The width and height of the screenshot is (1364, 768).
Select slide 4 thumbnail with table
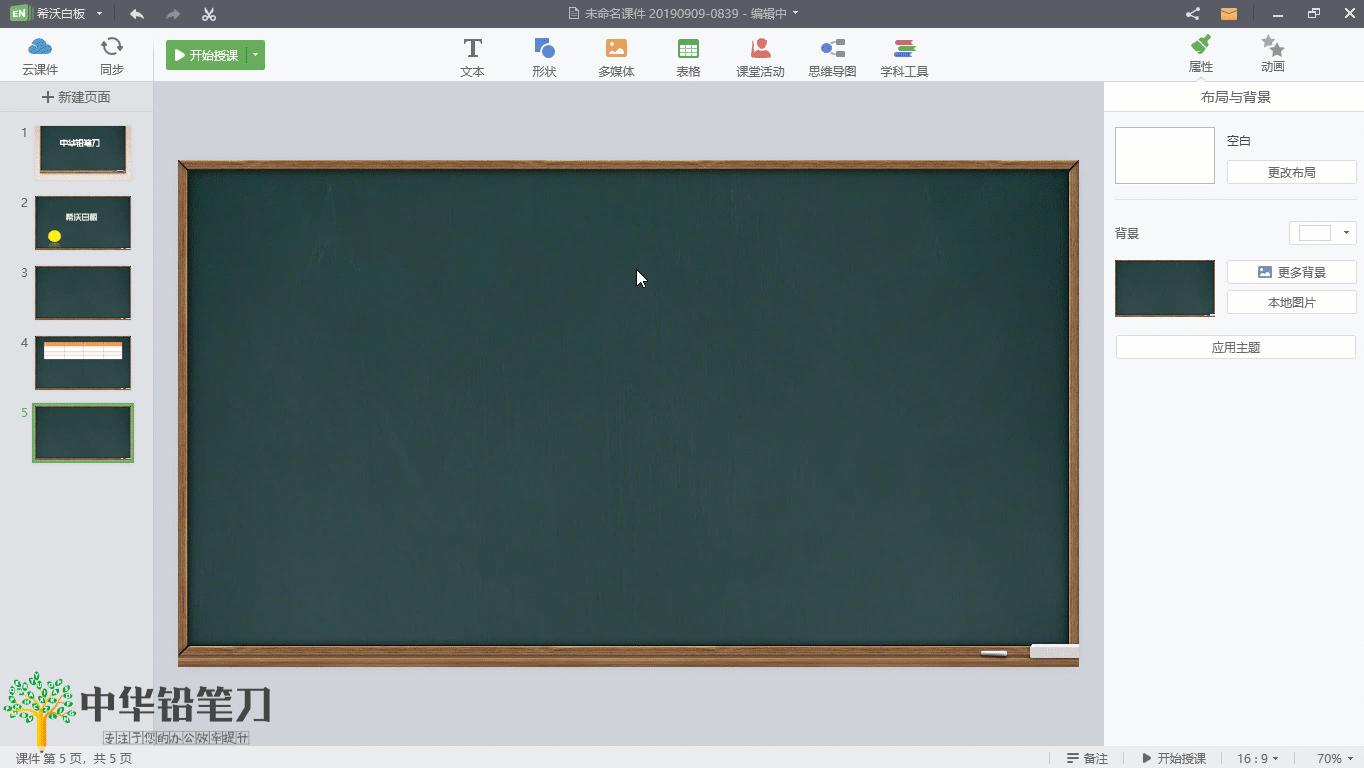point(83,362)
